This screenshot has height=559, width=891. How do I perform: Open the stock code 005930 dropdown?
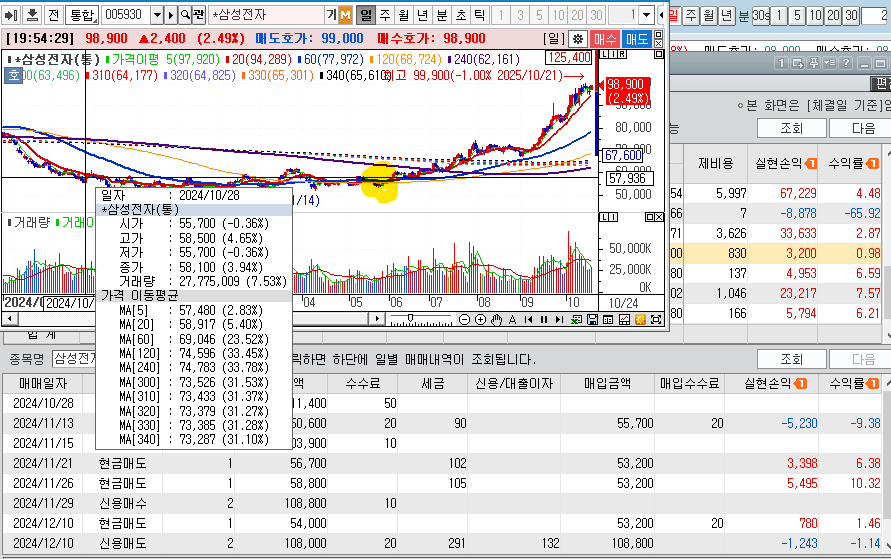point(156,15)
